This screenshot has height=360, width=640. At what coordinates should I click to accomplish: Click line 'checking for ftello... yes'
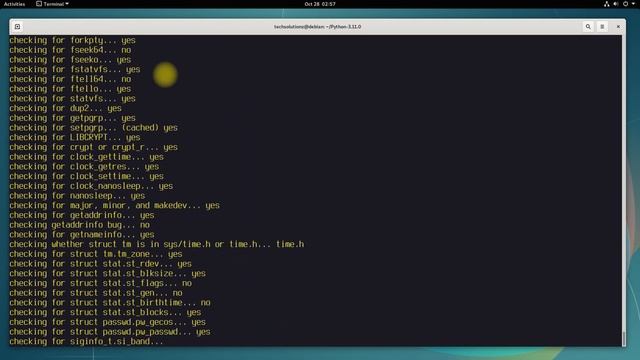coord(70,89)
